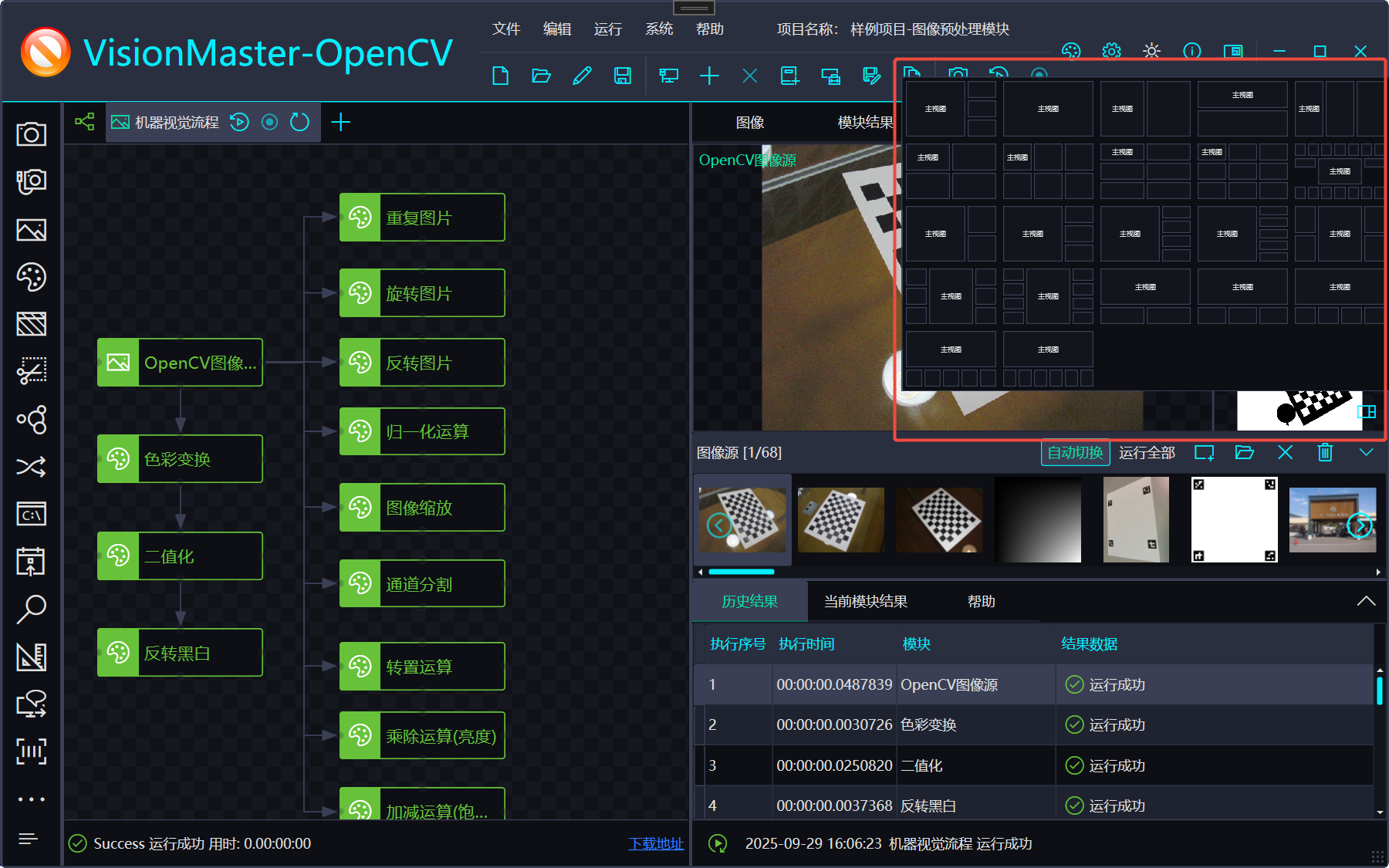This screenshot has height=868, width=1389.
Task: Select the ruler measurement tool in sidebar
Action: 31,657
